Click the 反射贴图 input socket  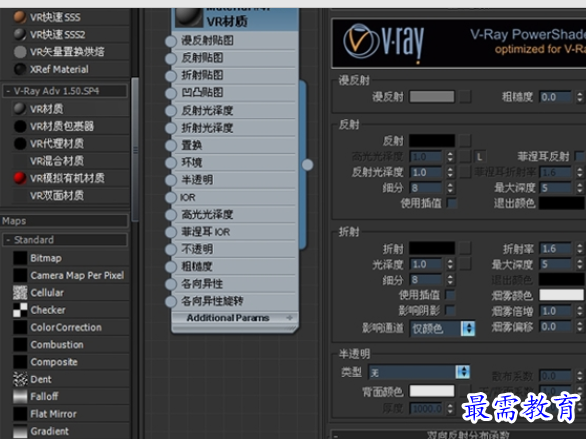click(171, 58)
